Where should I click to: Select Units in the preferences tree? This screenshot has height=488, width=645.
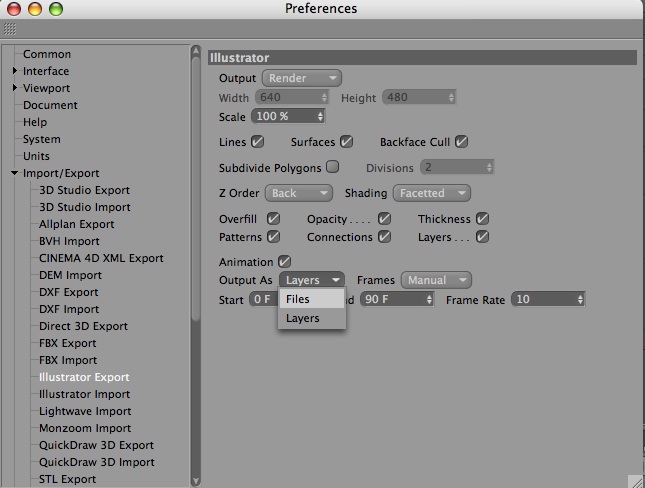coord(36,156)
